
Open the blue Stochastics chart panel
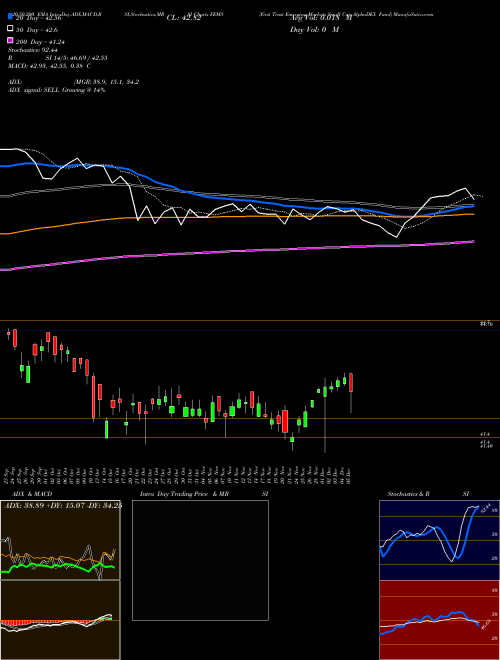(x=439, y=540)
